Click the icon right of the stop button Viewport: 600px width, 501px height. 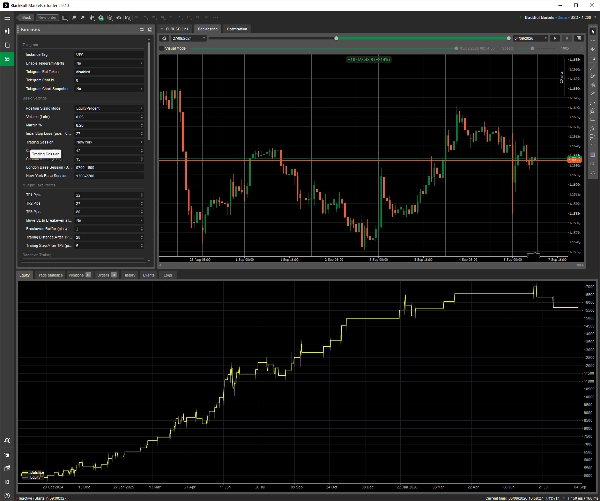coord(579,38)
